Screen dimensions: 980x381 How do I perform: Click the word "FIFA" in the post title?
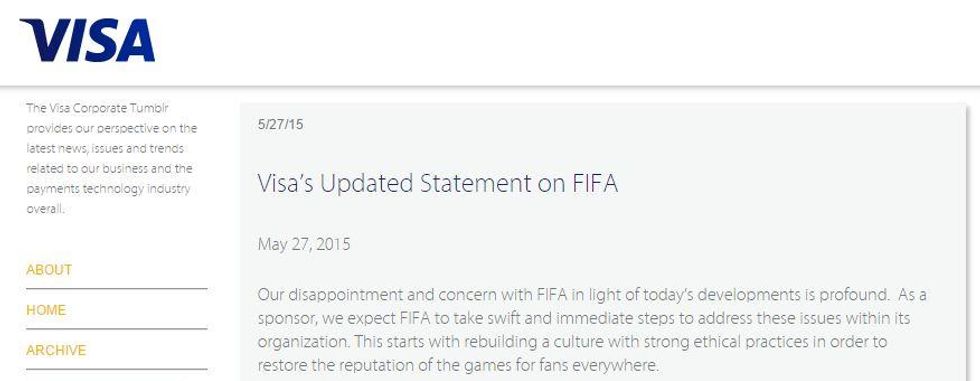click(595, 184)
